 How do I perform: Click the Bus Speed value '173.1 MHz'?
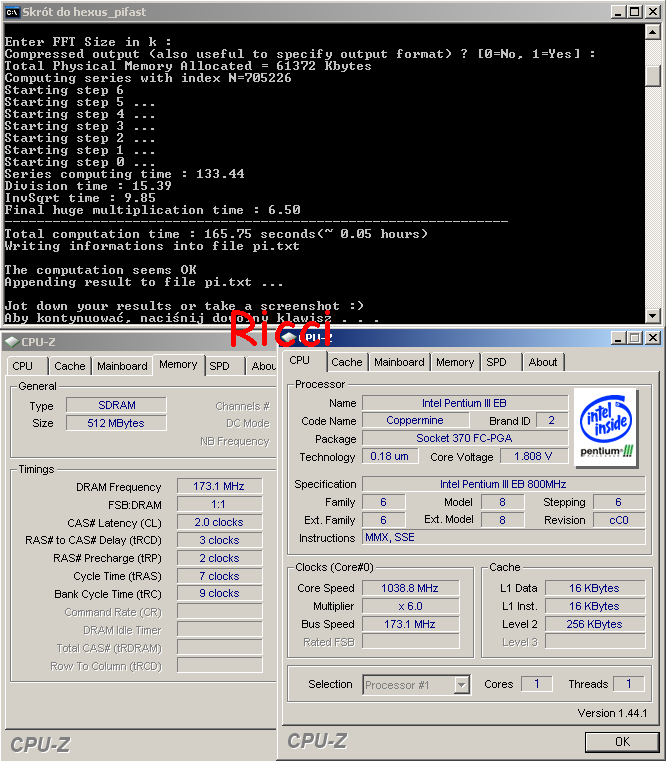pyautogui.click(x=410, y=624)
